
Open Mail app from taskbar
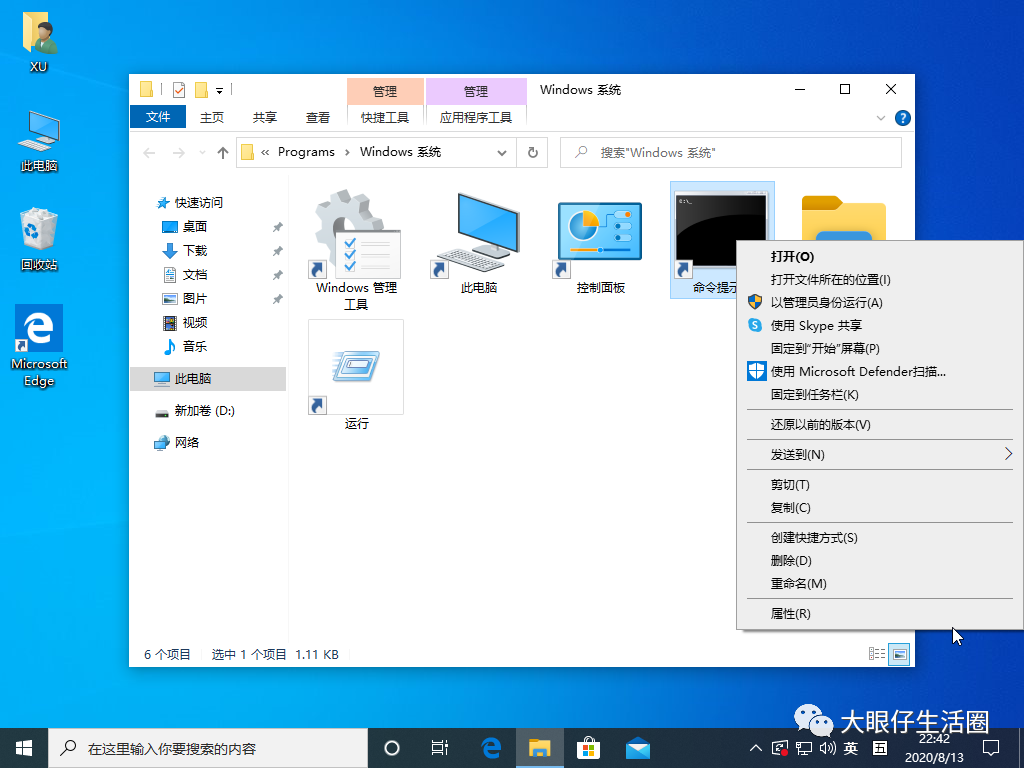click(637, 748)
